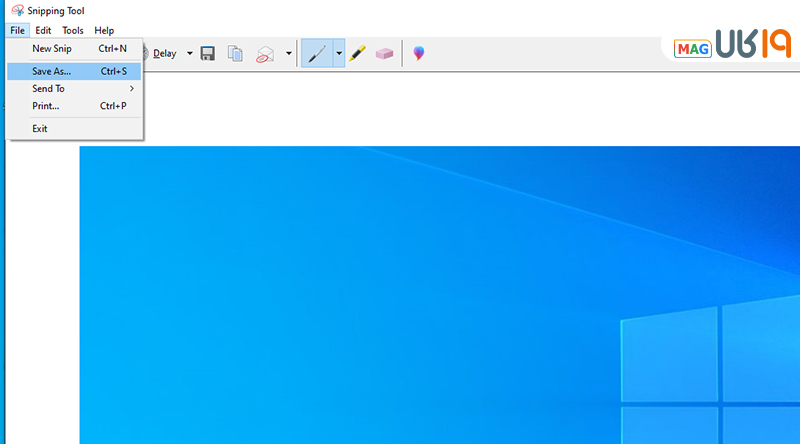Open the Send Snip options dropdown arrow

coord(289,54)
